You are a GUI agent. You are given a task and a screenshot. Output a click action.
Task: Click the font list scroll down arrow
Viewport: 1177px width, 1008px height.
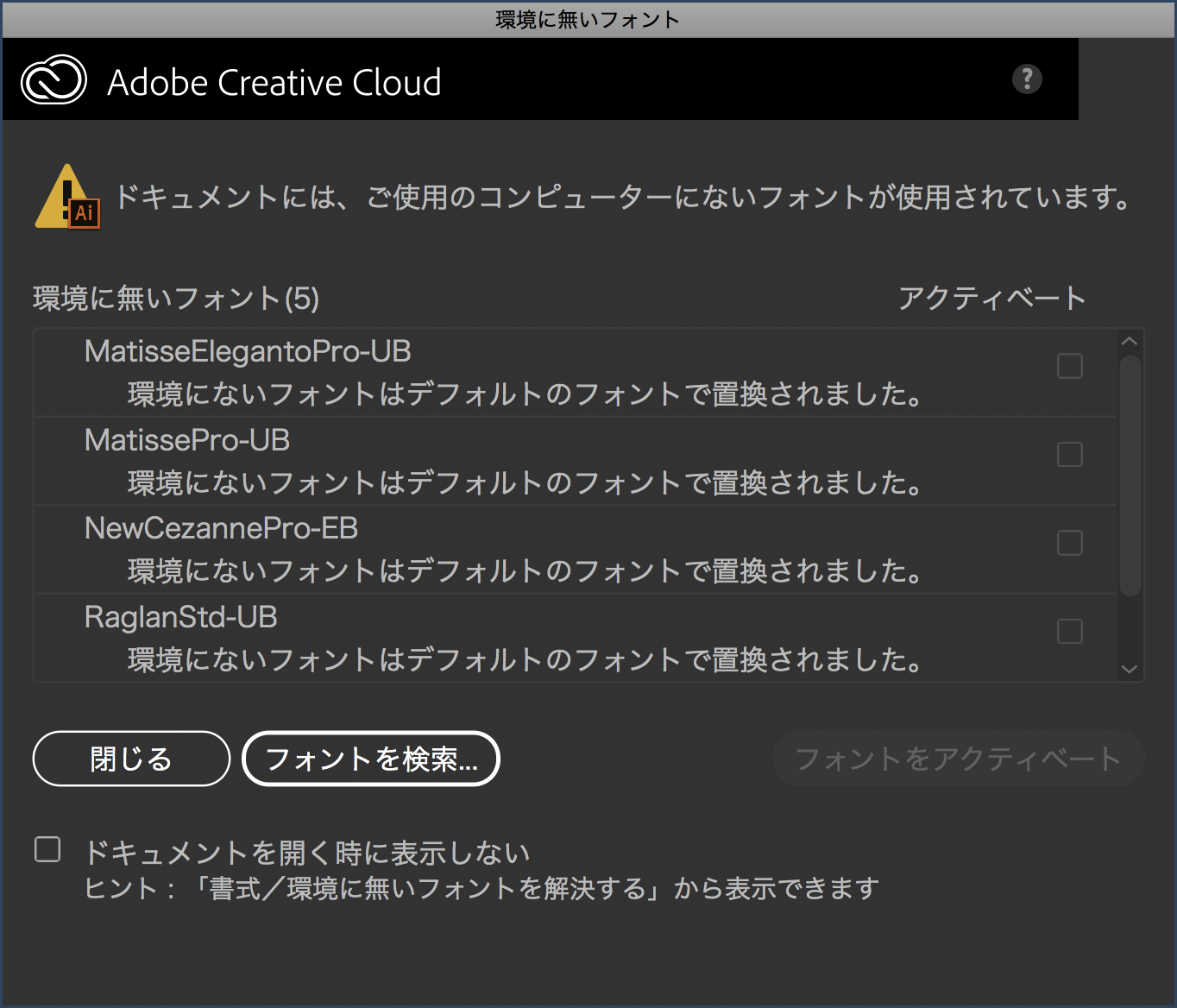click(1130, 669)
